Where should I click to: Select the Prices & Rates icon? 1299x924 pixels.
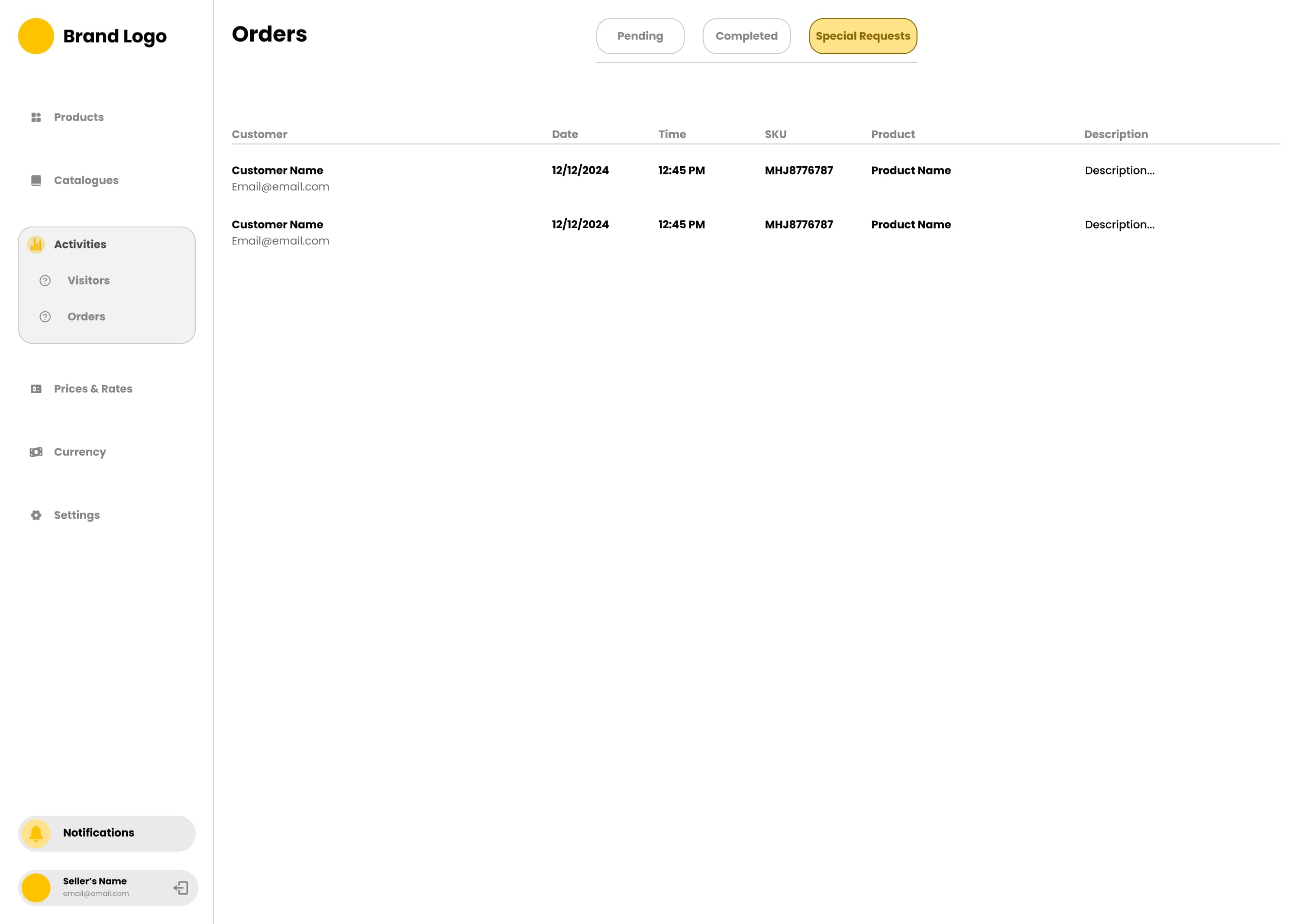click(36, 388)
